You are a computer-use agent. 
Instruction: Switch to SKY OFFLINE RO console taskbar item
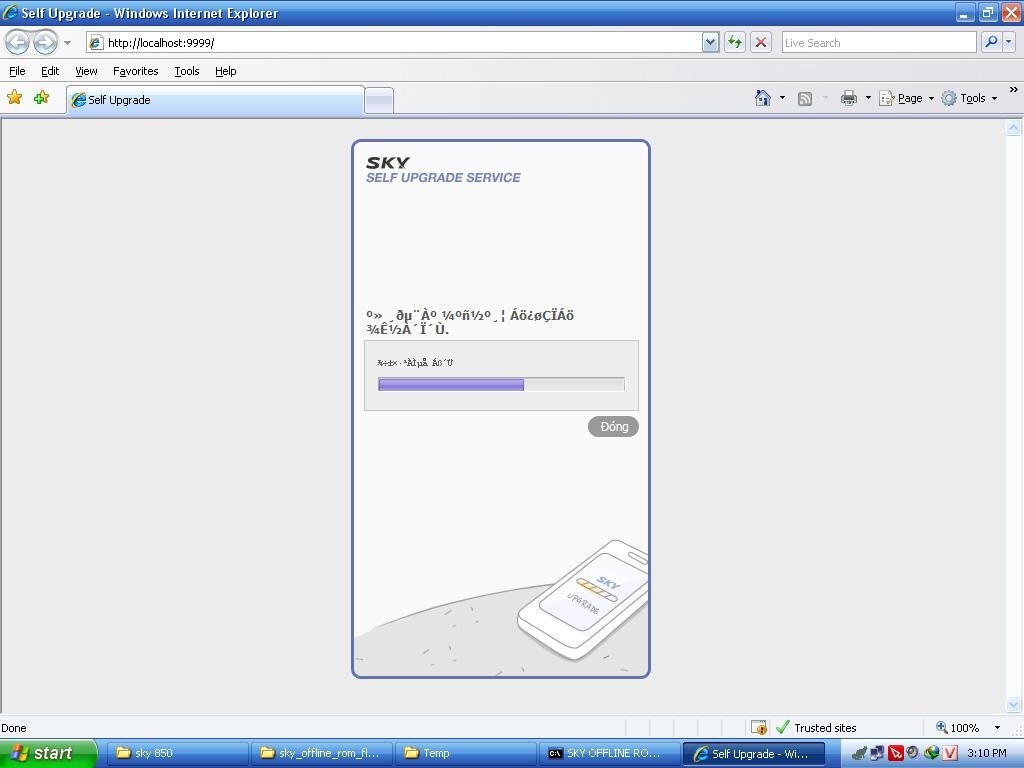[609, 753]
